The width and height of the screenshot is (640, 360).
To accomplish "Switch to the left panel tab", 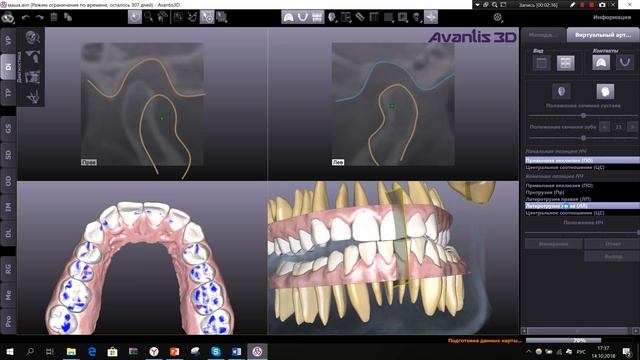I will point(543,35).
